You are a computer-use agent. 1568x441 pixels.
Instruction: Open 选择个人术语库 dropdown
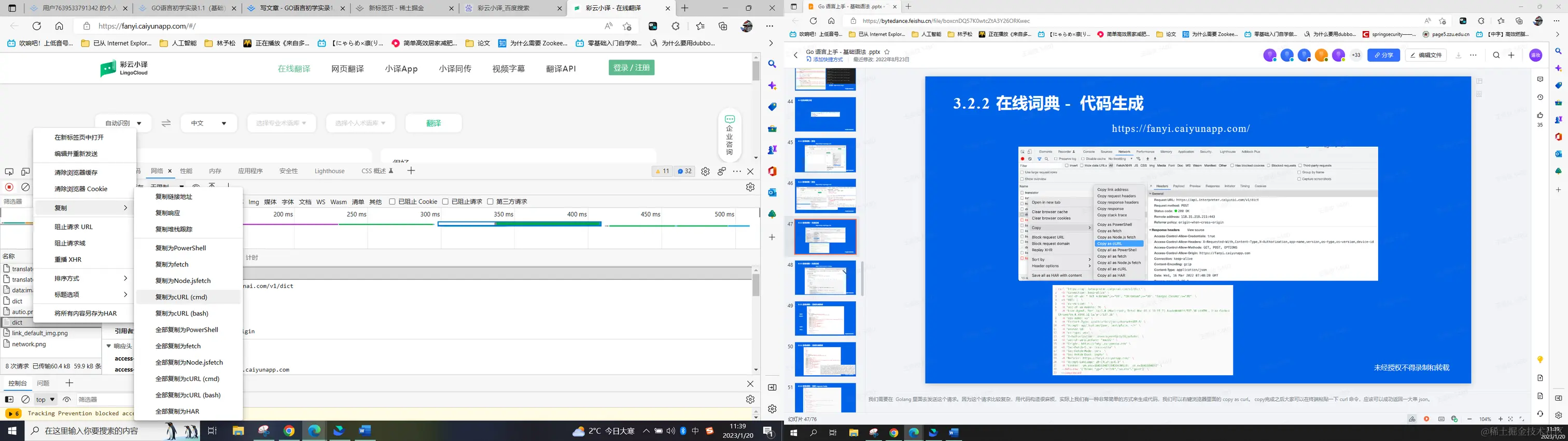coord(360,123)
